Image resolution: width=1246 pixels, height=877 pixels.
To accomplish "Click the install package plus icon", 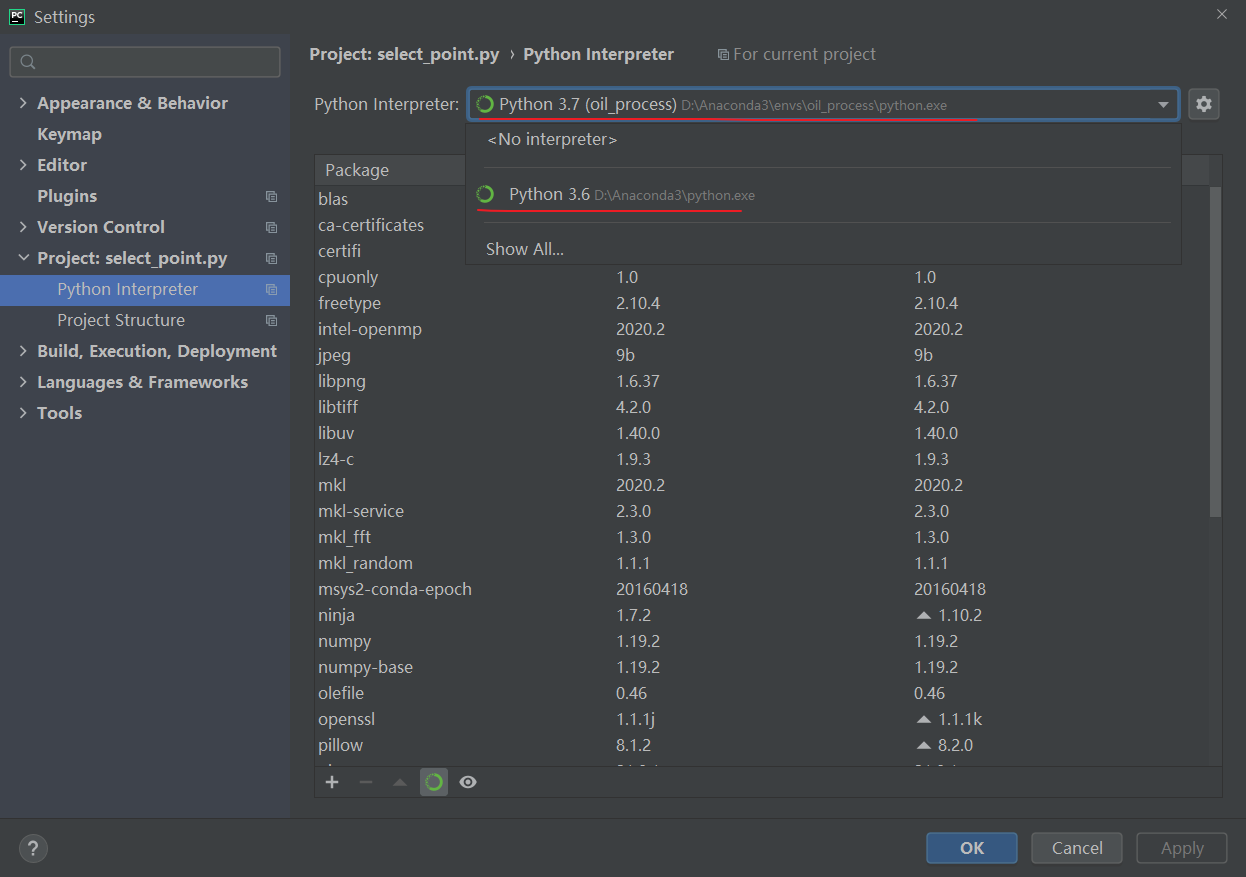I will 333,782.
